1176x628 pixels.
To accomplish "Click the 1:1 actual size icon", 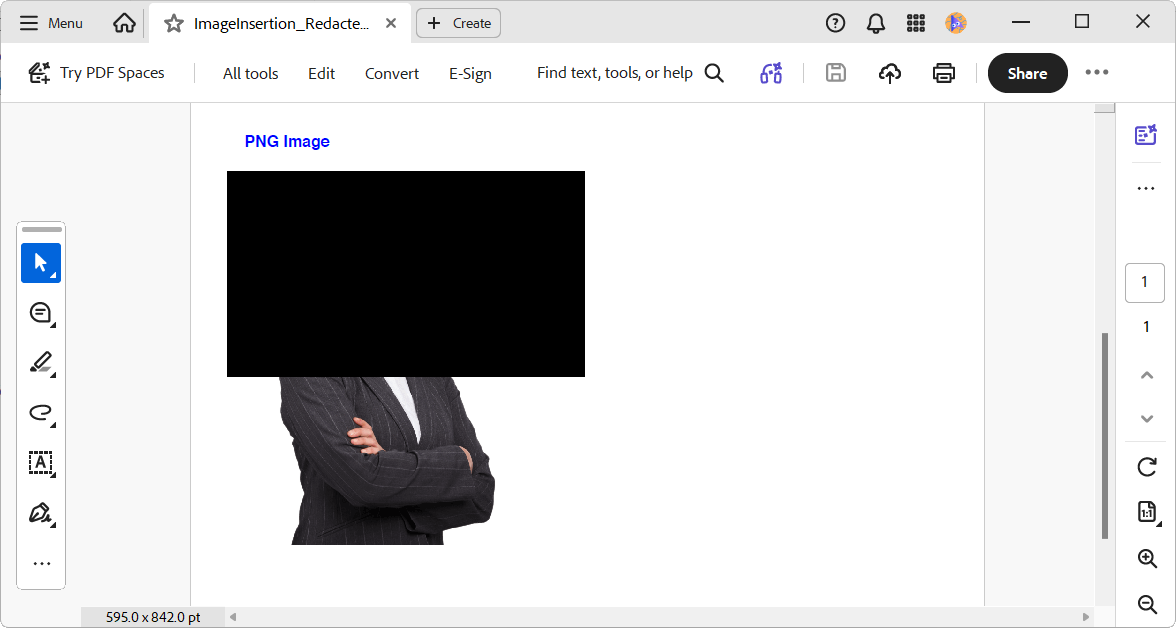I will (1146, 511).
